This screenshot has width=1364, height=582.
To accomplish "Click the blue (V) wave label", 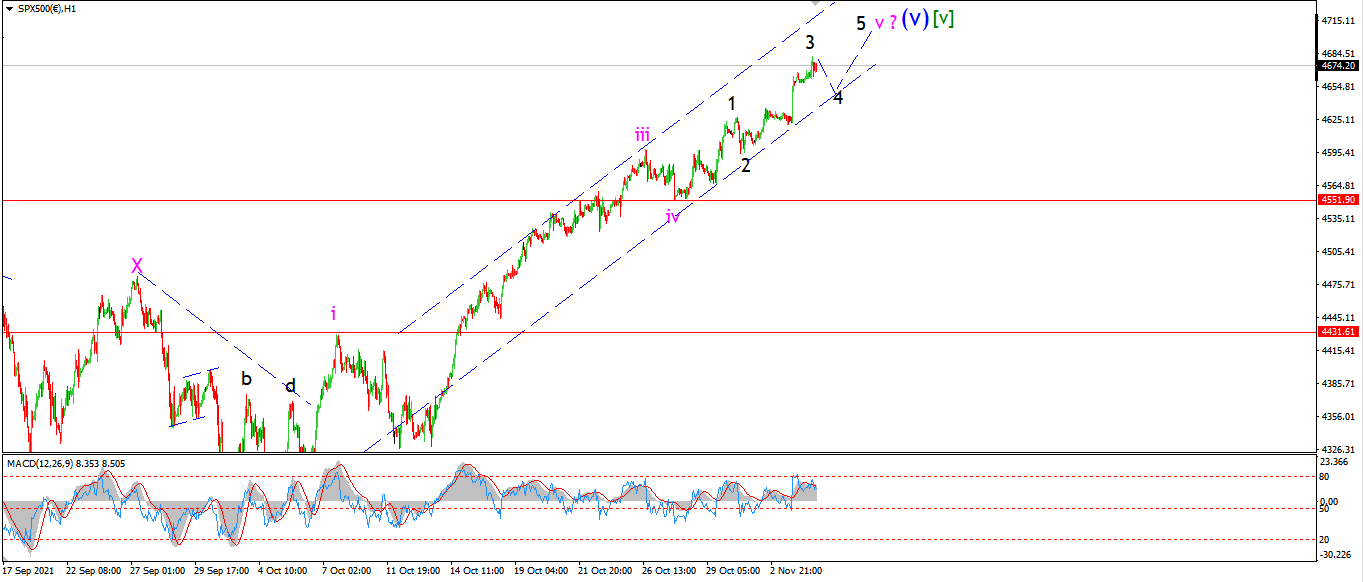I will pos(915,19).
